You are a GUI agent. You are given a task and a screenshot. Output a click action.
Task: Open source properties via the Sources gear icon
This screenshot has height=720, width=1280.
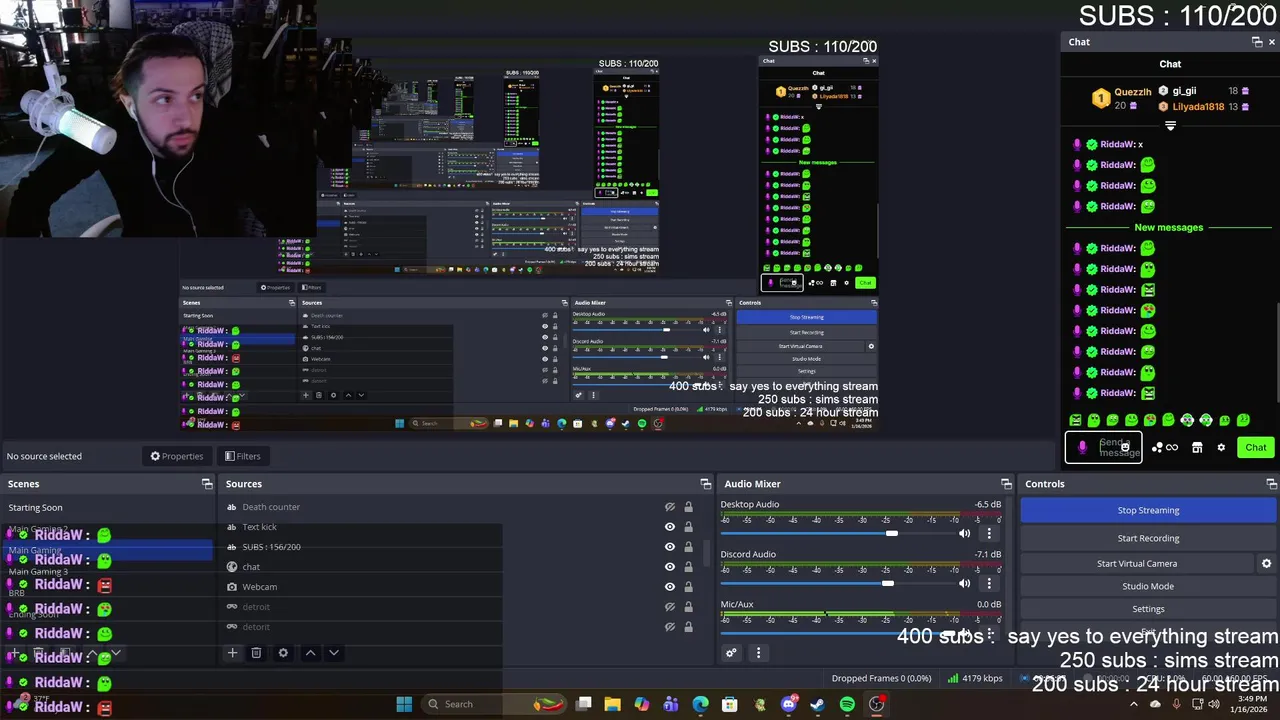(x=283, y=653)
